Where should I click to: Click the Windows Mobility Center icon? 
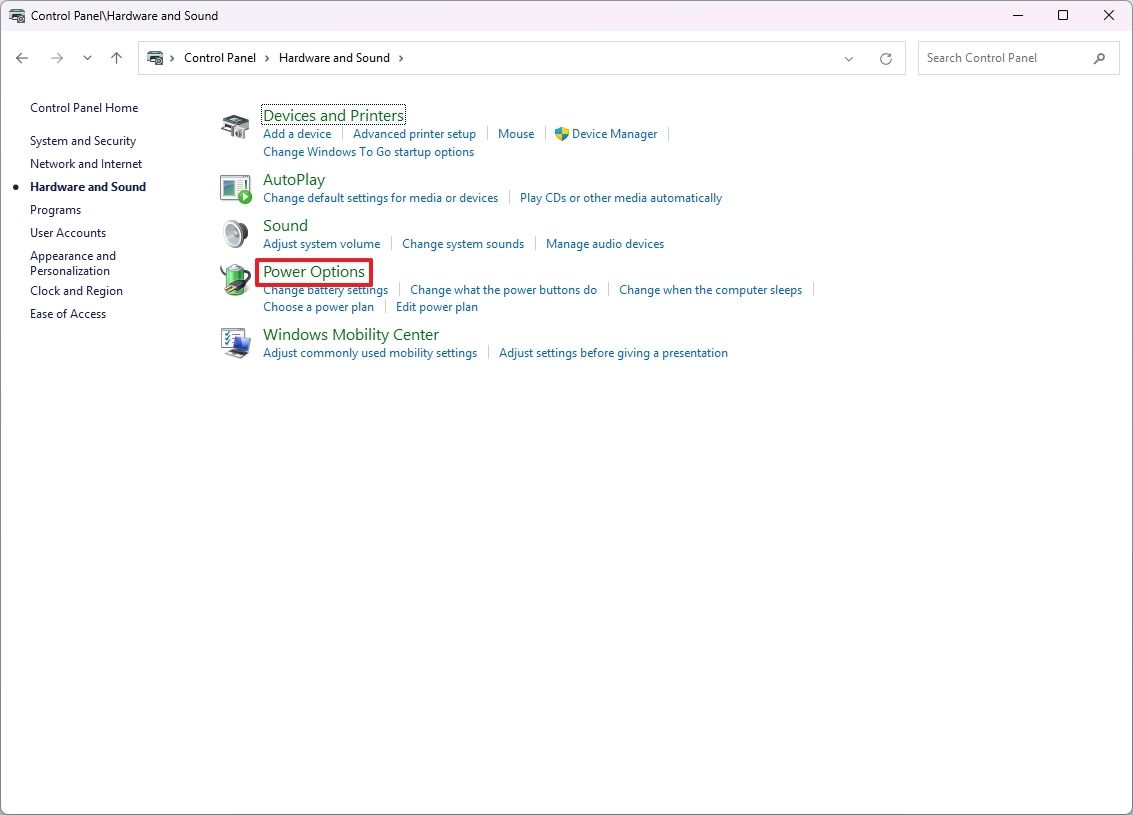pos(235,343)
